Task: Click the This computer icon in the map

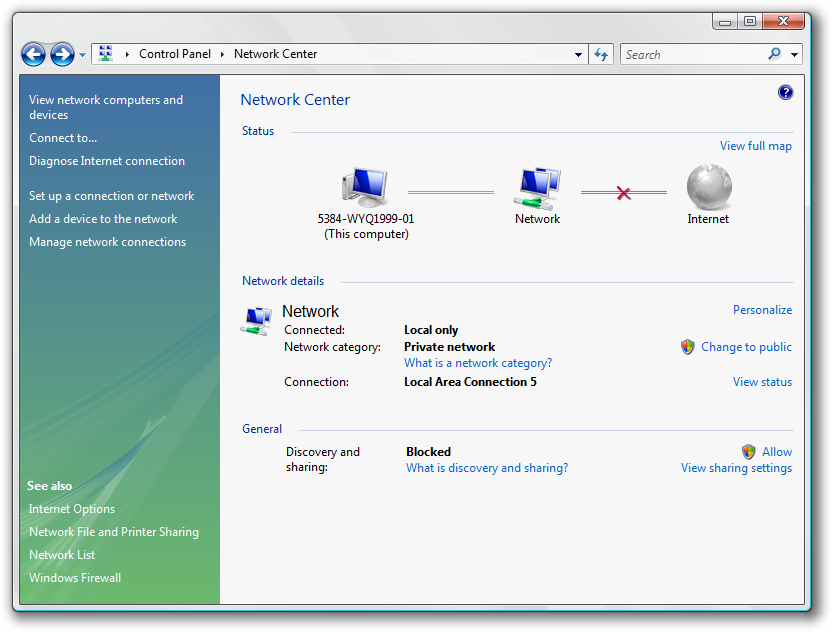Action: [365, 188]
